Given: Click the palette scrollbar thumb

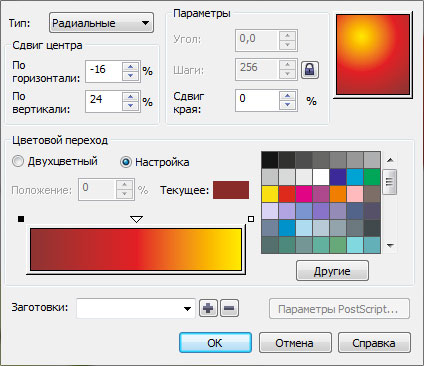Looking at the screenshot, I should [390, 182].
